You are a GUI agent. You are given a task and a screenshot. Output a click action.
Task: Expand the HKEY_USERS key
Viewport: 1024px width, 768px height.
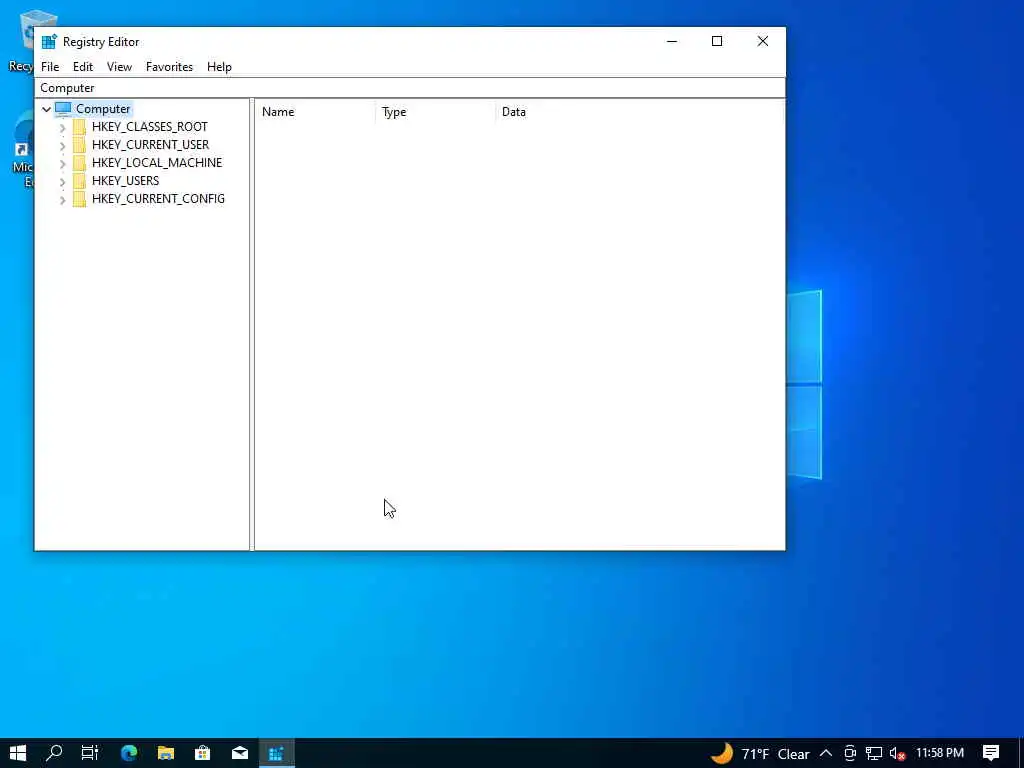tap(63, 182)
